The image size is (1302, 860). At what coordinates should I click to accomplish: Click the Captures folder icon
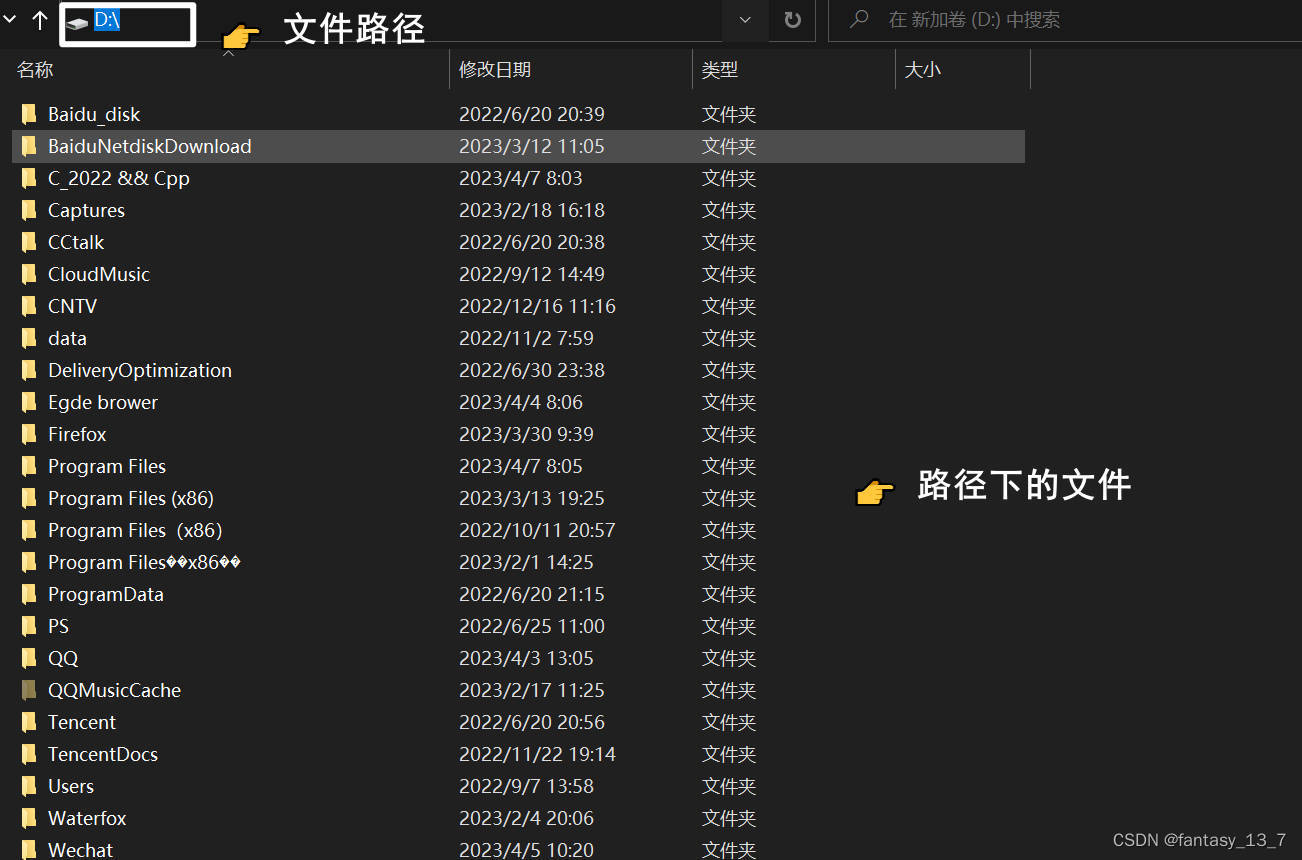pyautogui.click(x=29, y=210)
